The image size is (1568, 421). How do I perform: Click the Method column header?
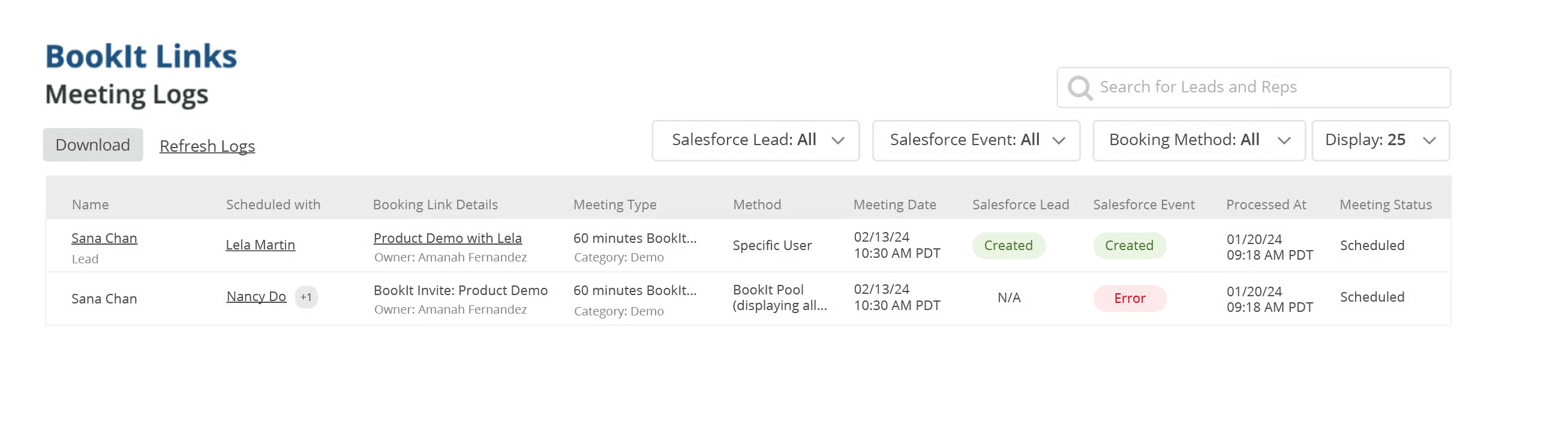click(x=756, y=205)
